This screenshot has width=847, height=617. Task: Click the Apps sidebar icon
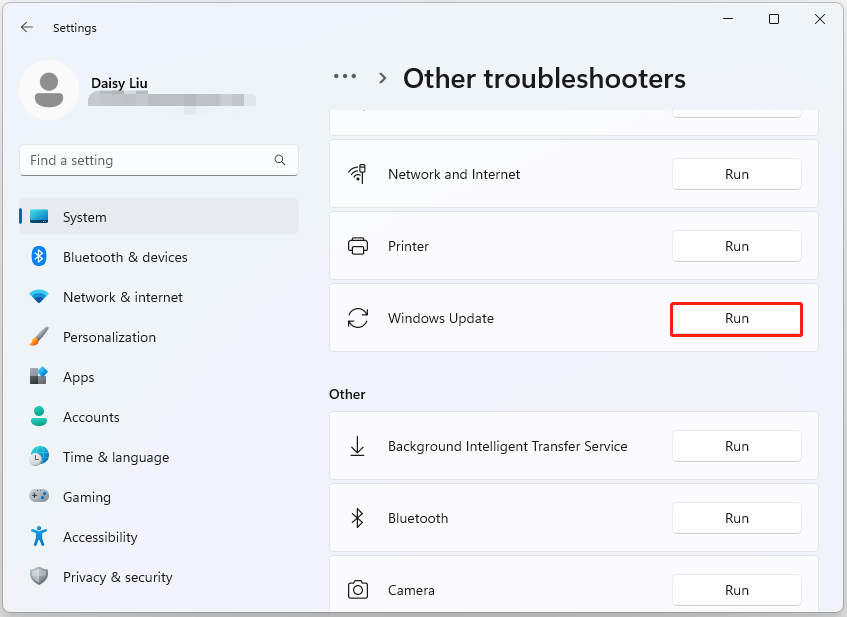click(x=39, y=376)
